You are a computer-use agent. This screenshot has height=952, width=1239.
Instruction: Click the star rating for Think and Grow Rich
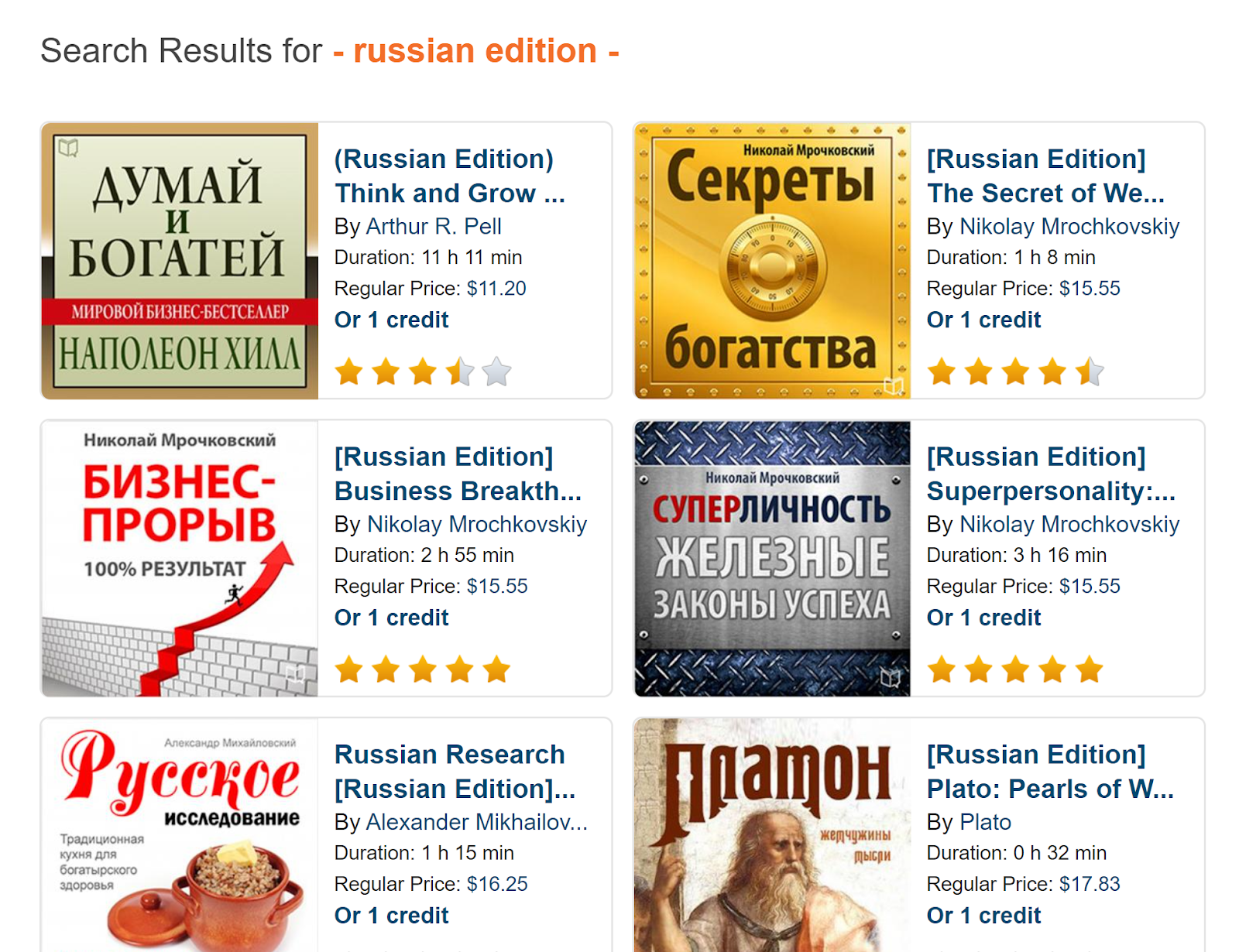tap(423, 372)
